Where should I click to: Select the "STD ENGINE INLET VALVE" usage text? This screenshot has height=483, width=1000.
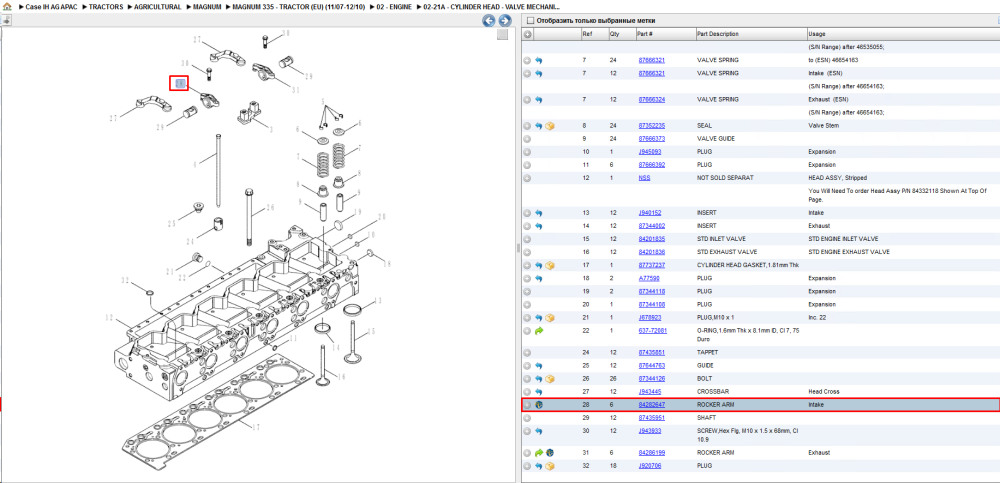point(843,239)
